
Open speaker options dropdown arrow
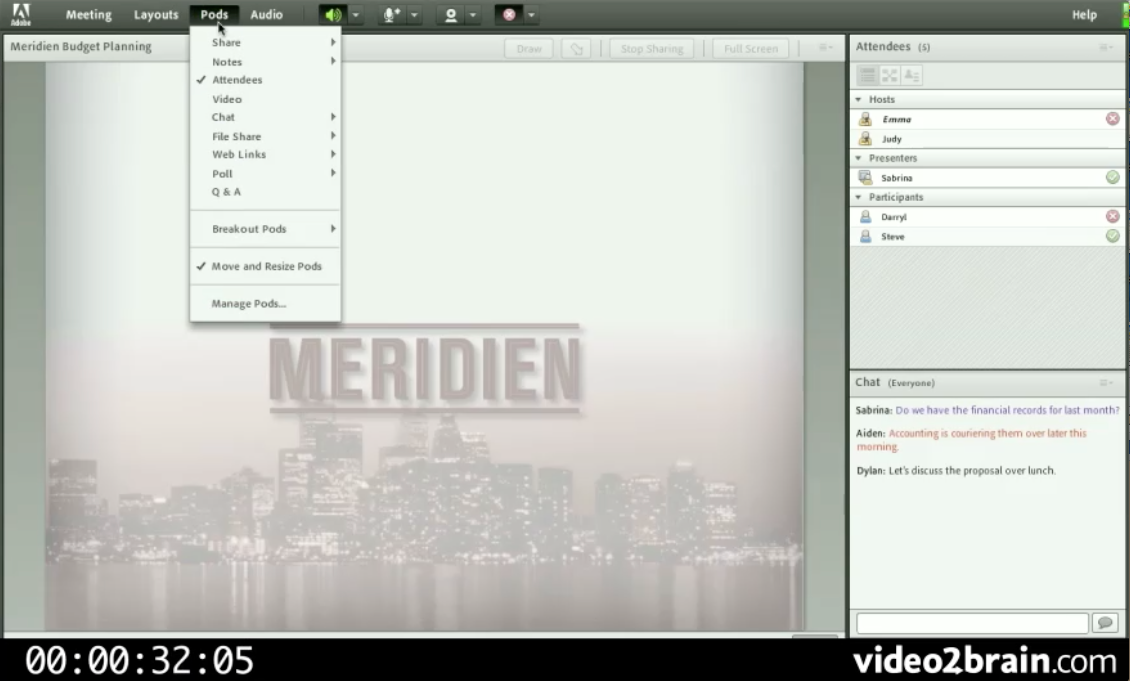[355, 14]
